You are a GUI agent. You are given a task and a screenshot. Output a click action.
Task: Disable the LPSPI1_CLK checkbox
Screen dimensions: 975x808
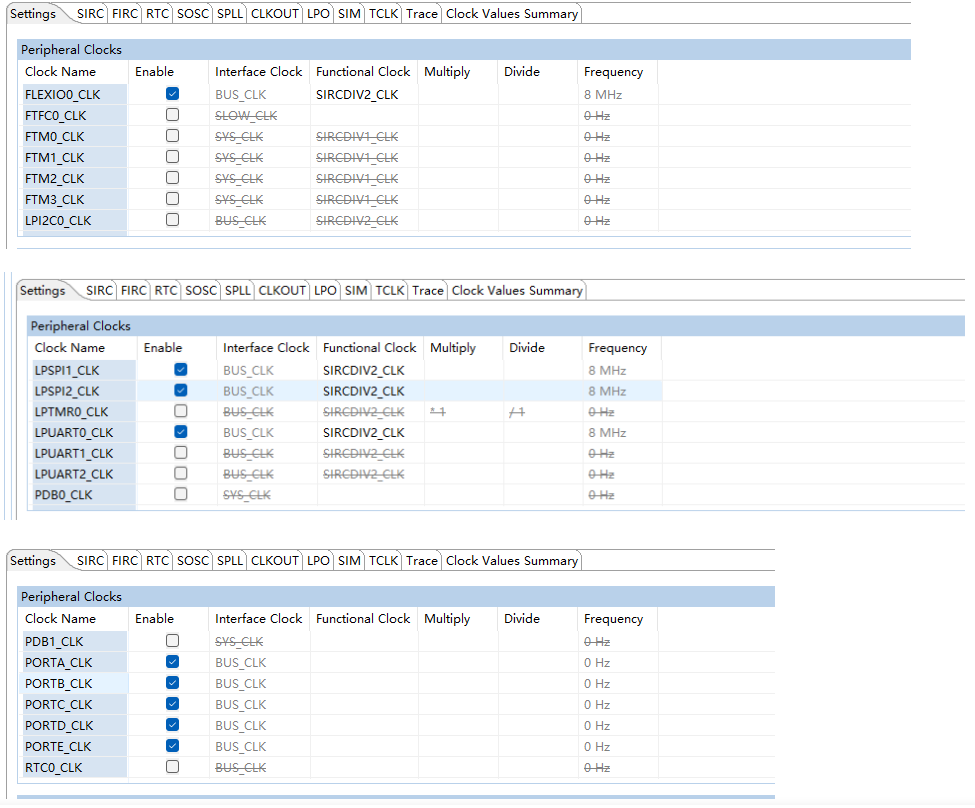(x=180, y=370)
